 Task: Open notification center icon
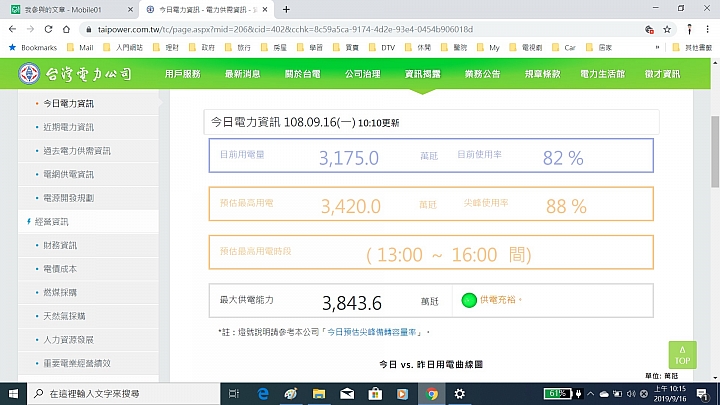[702, 394]
